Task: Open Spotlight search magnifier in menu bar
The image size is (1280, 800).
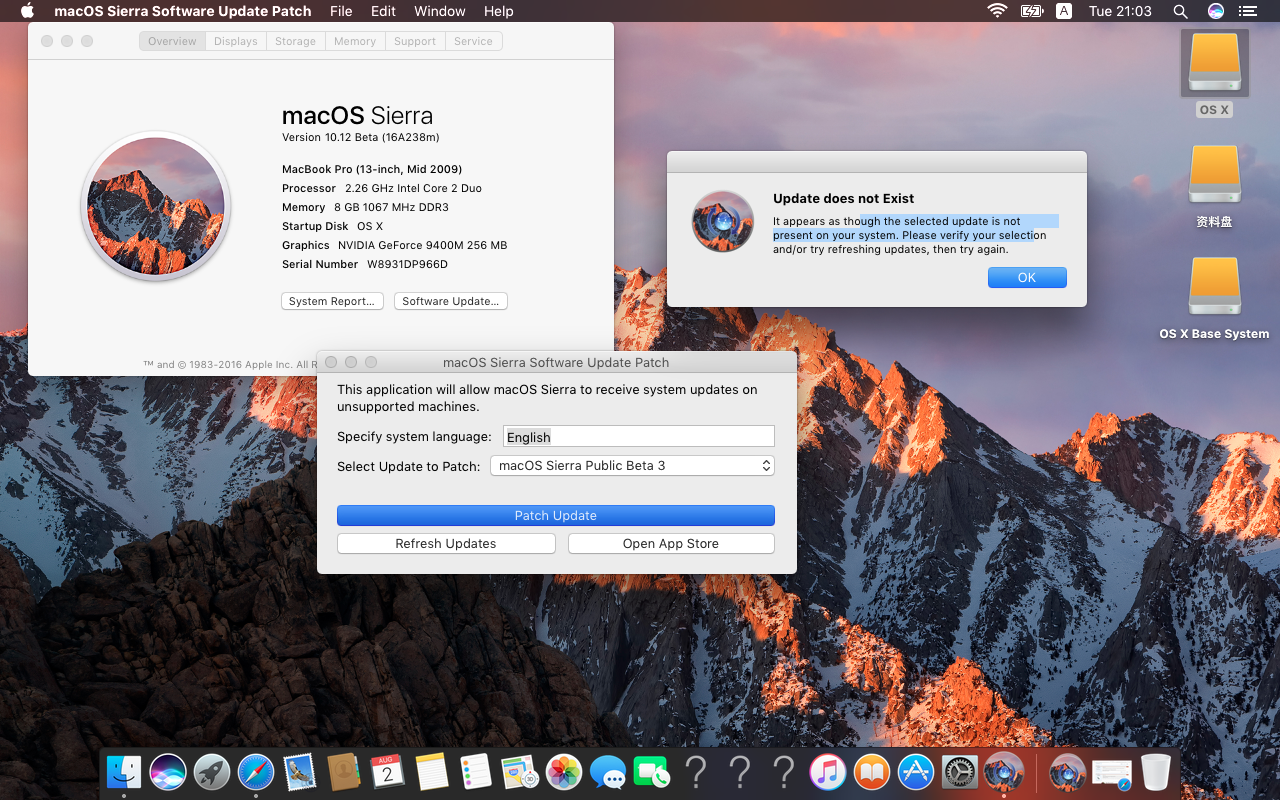Action: pyautogui.click(x=1180, y=11)
